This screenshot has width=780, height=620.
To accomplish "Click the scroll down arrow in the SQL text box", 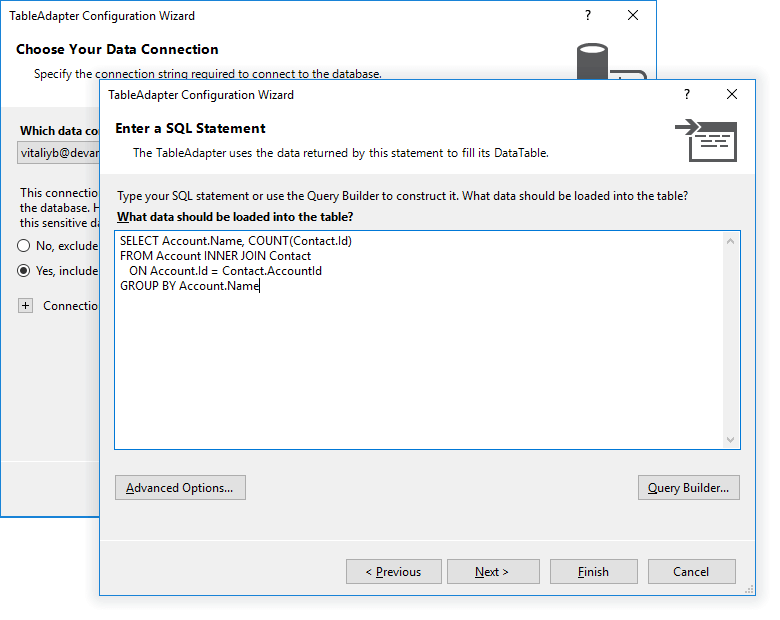I will tap(731, 440).
